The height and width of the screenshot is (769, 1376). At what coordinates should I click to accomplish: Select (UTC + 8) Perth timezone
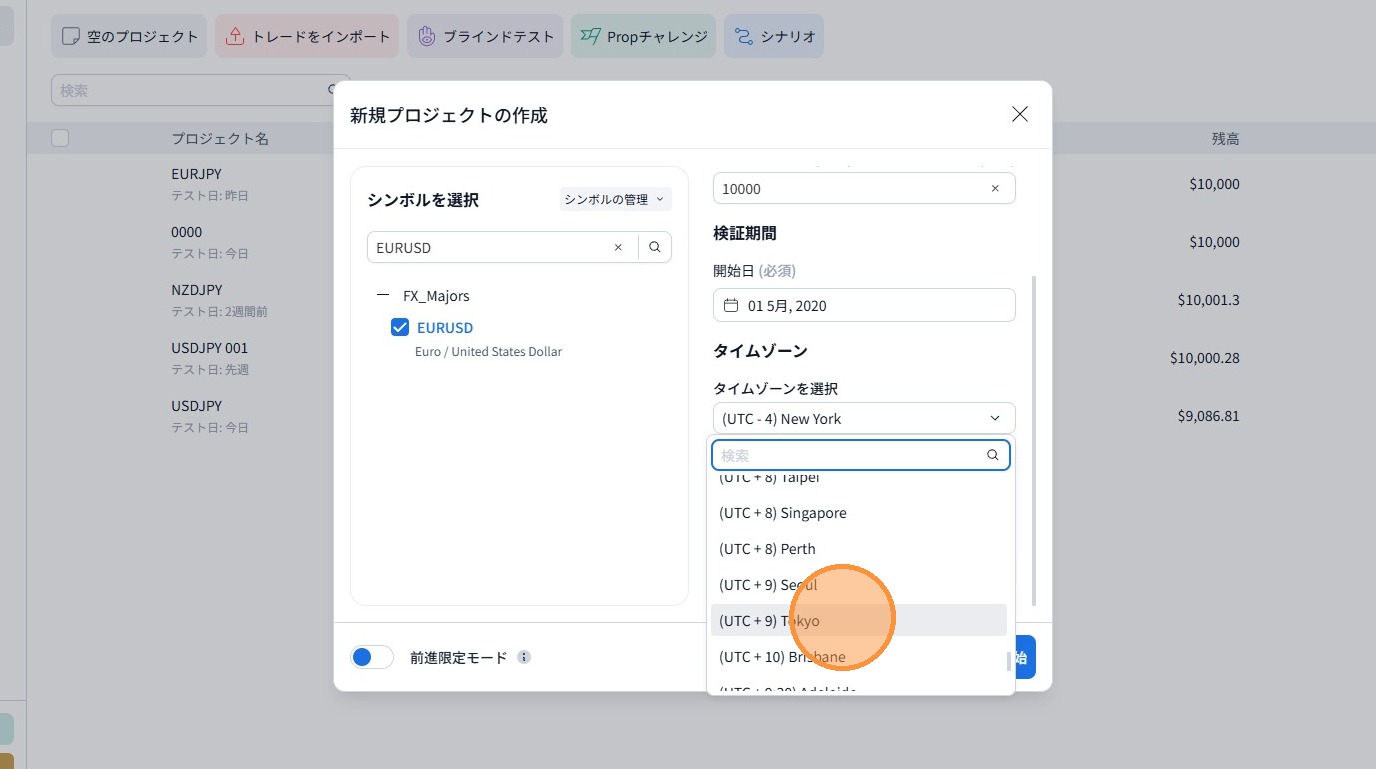(x=859, y=549)
